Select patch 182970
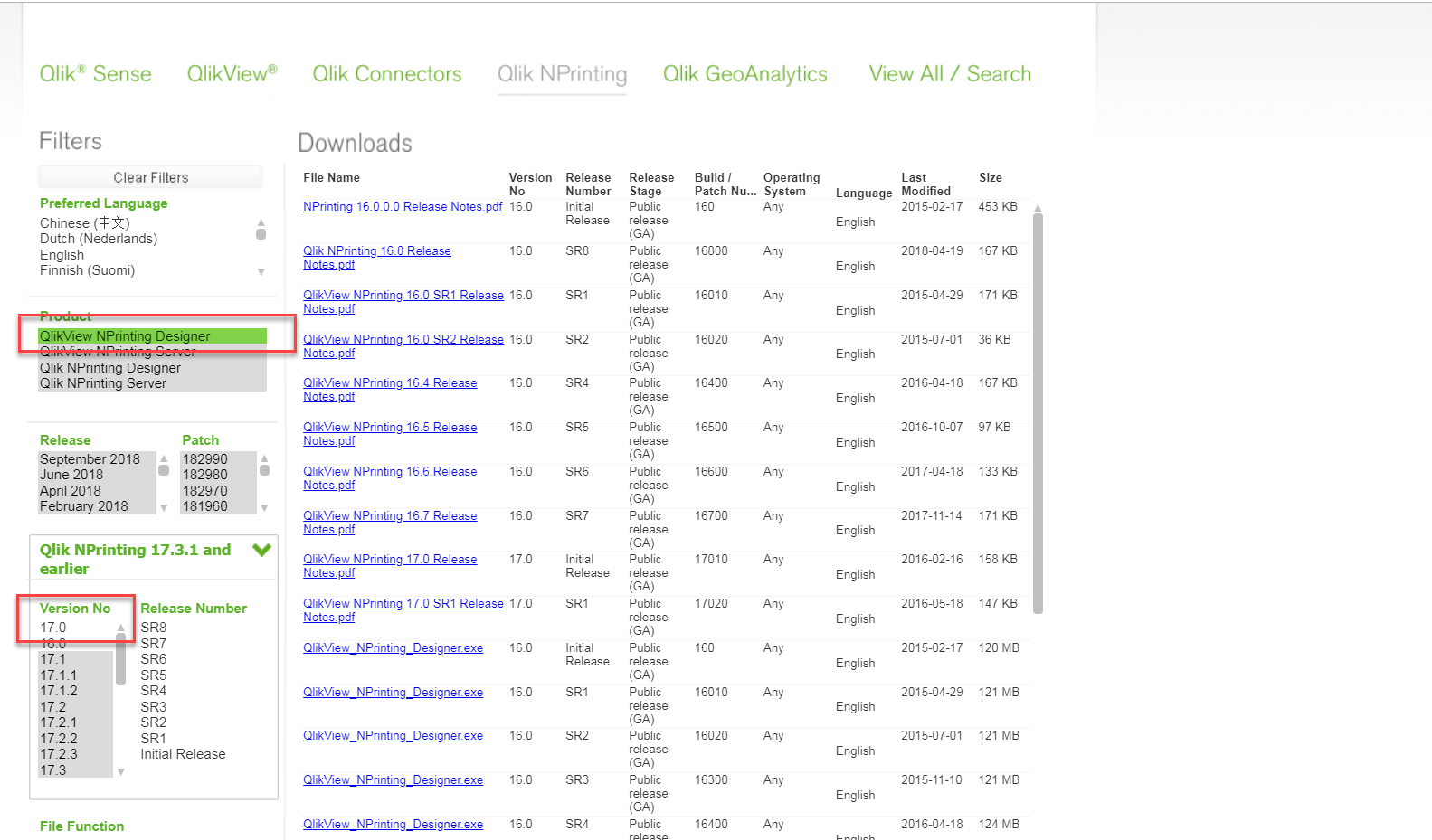The width and height of the screenshot is (1432, 840). 218,491
